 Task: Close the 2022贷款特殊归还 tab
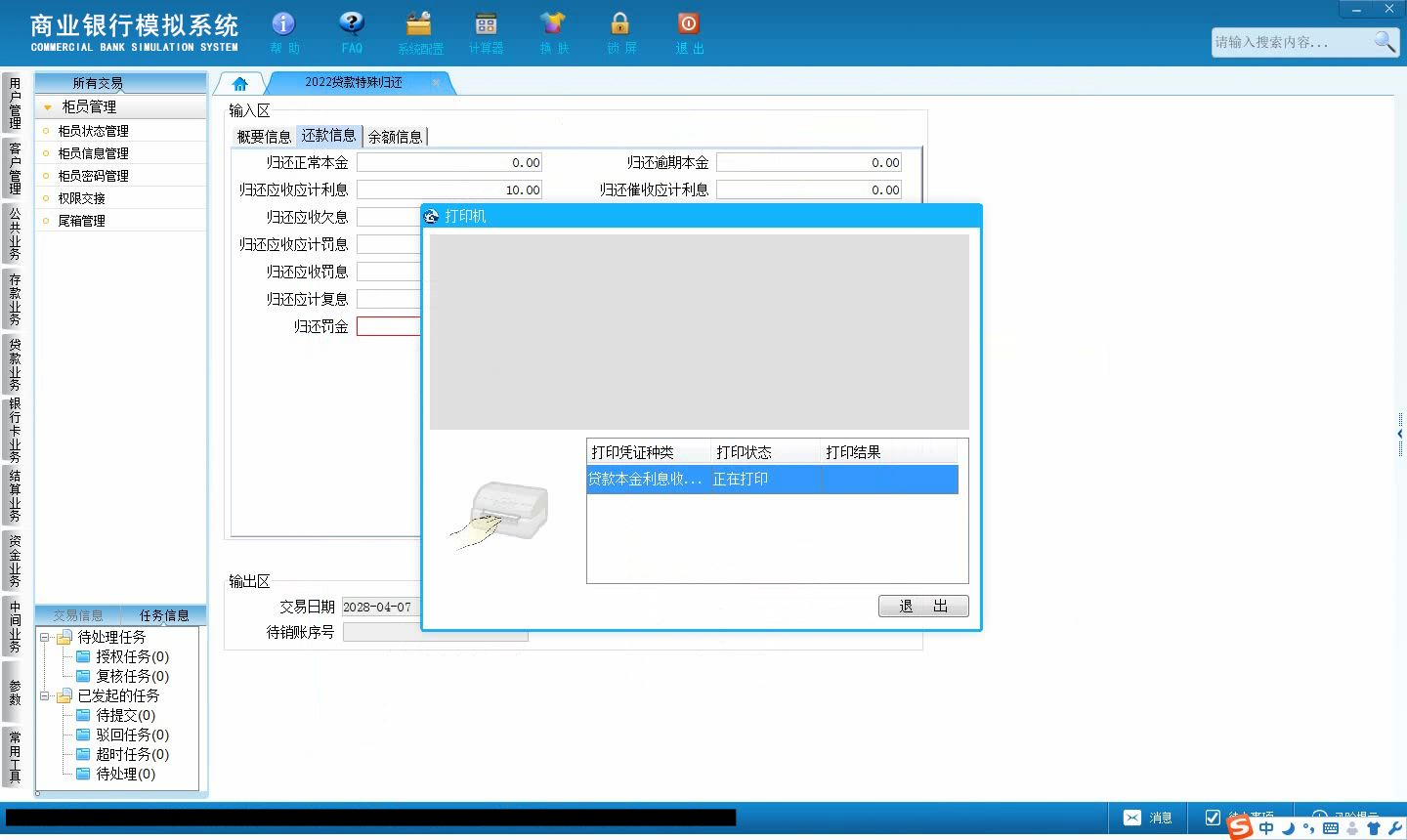click(436, 83)
